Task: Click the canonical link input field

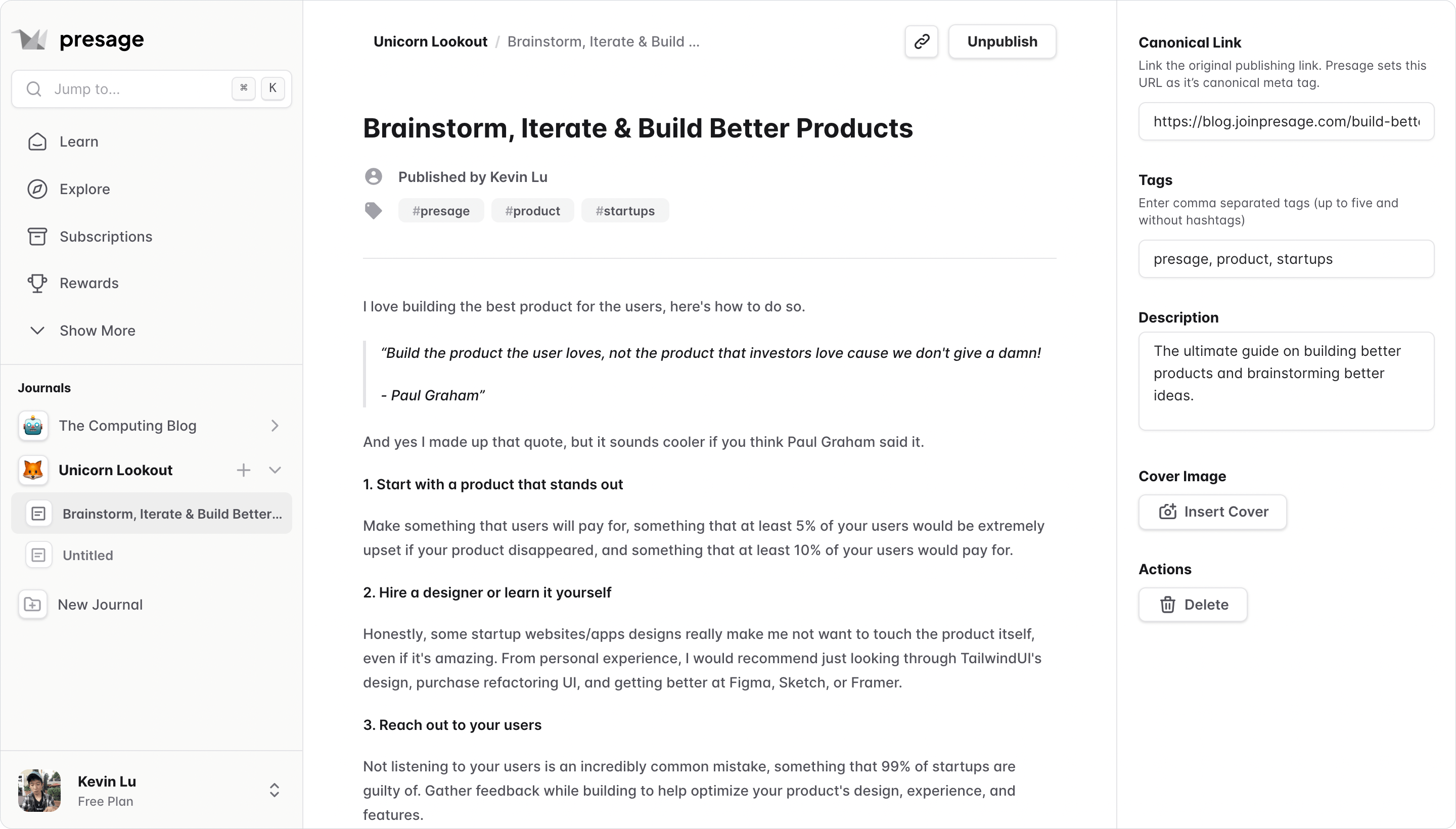Action: (x=1286, y=121)
